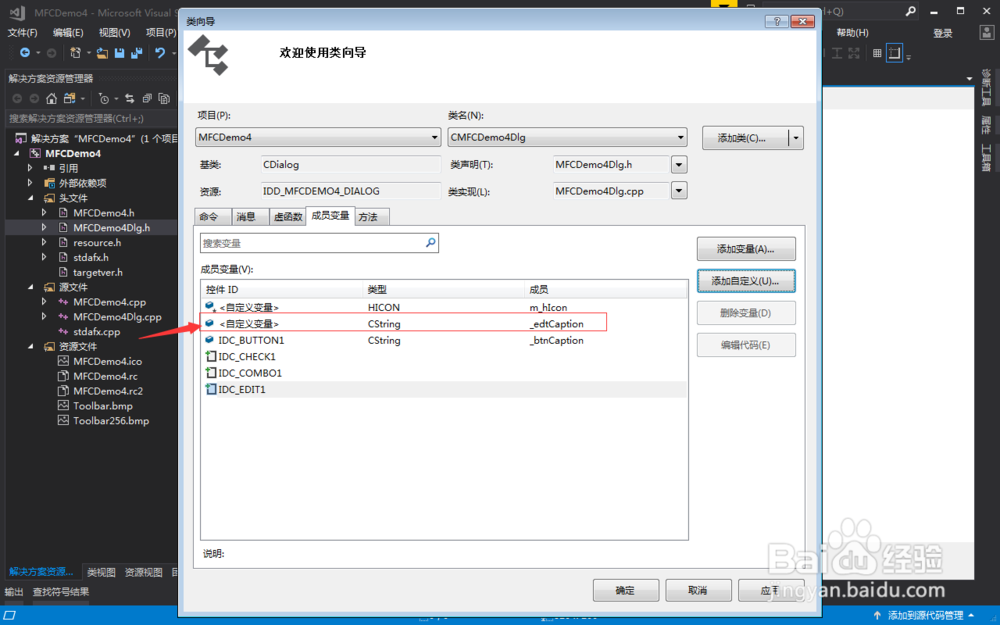Screen dimensions: 1000x625
Task: Click the help question-mark button in wizard title
Action: tap(777, 21)
